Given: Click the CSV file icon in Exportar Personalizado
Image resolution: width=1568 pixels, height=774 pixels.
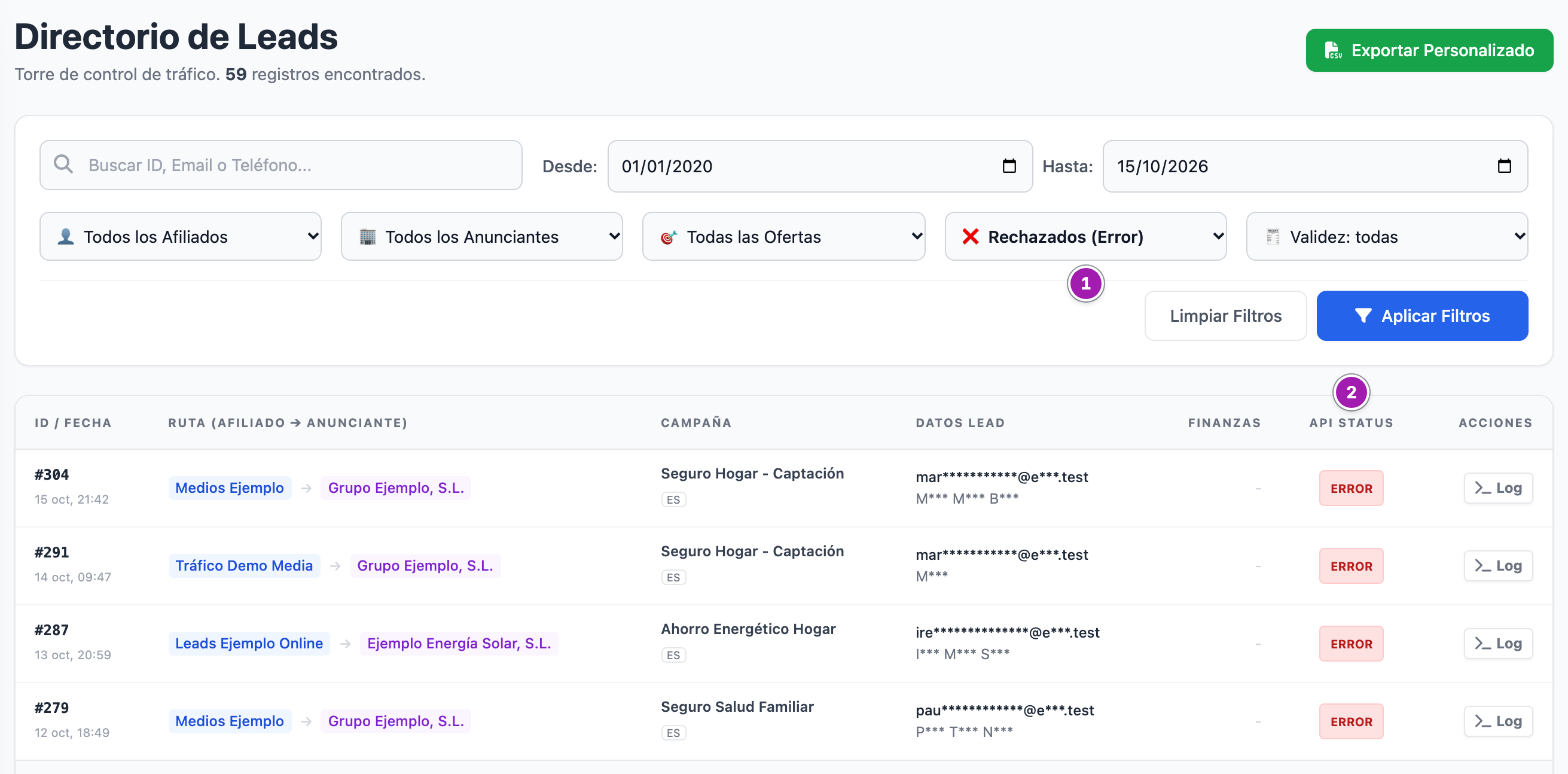Looking at the screenshot, I should tap(1333, 50).
